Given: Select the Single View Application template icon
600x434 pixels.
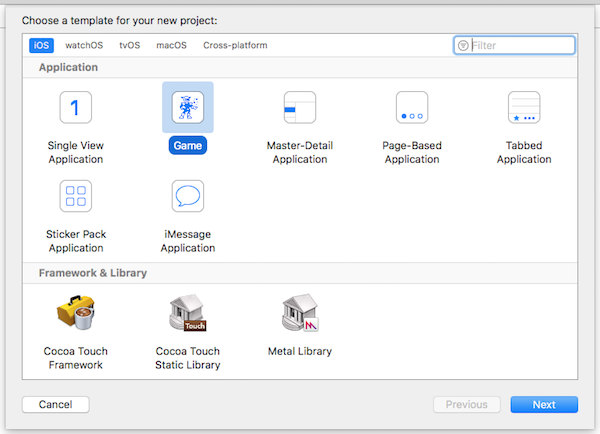Looking at the screenshot, I should click(x=76, y=107).
